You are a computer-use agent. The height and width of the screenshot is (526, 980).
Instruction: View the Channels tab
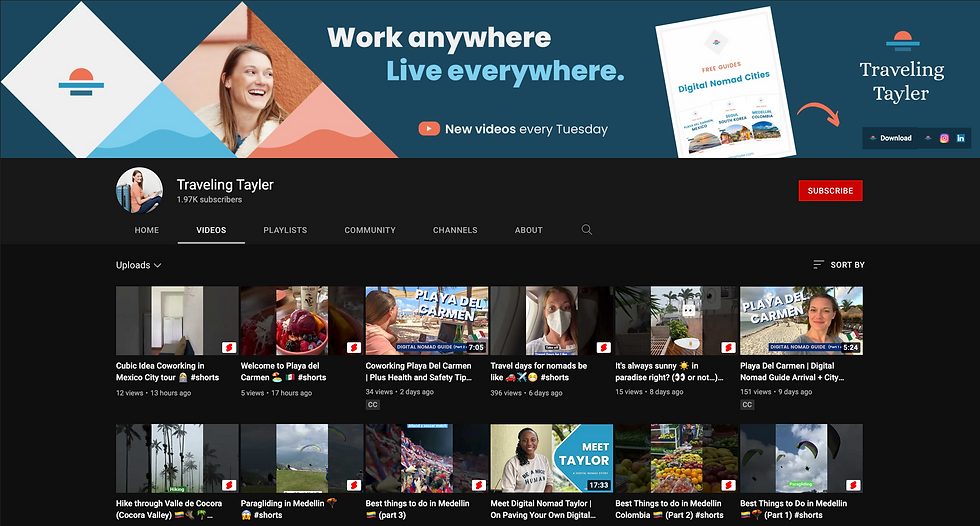click(455, 230)
